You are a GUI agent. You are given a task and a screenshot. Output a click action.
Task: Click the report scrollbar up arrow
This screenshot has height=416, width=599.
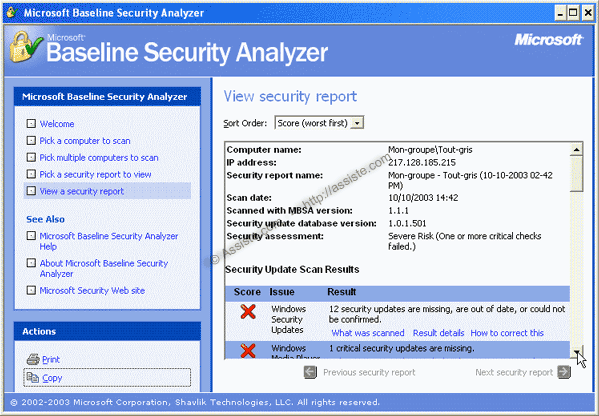[576, 149]
